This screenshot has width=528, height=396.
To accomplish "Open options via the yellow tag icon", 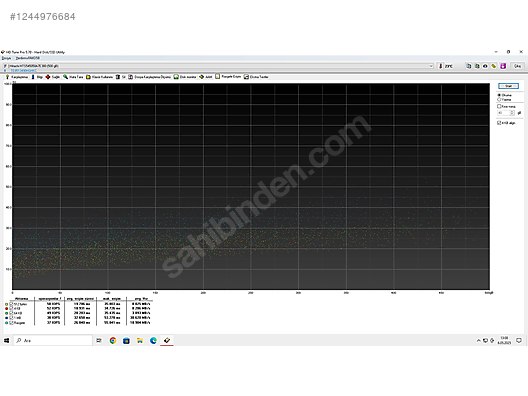I will pos(494,66).
